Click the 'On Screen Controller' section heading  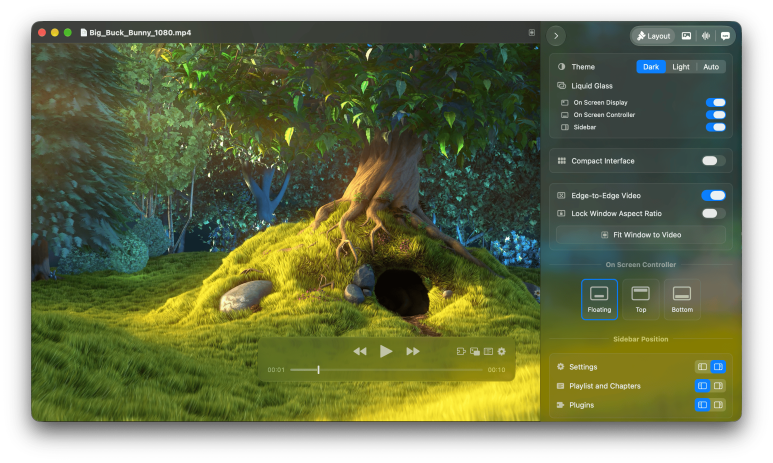pos(640,265)
